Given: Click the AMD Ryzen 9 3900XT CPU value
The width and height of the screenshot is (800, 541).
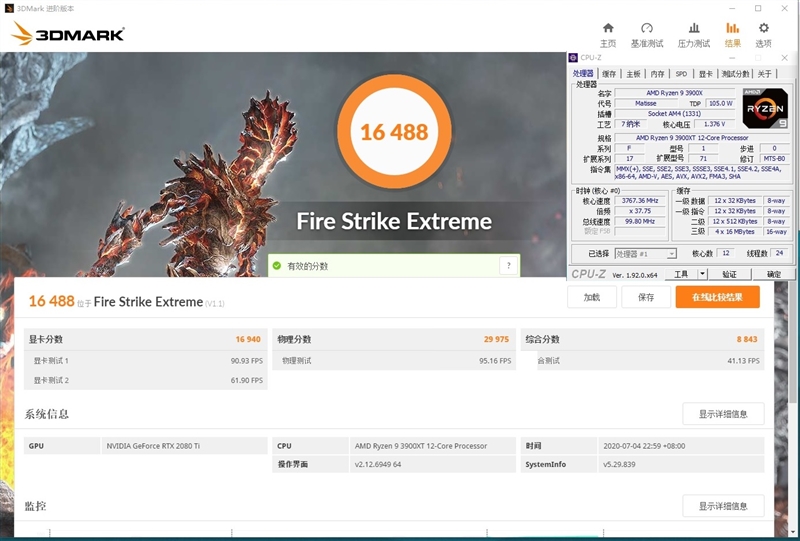Looking at the screenshot, I should 433,446.
